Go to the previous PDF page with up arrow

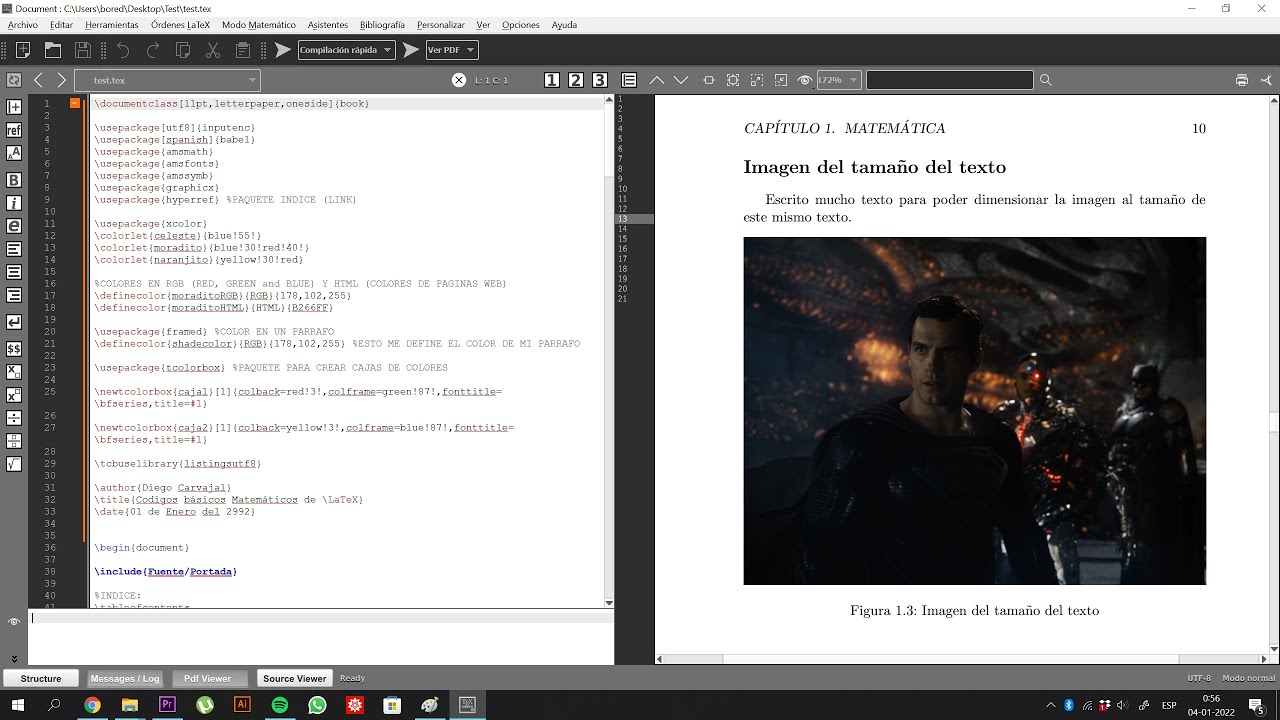point(657,80)
